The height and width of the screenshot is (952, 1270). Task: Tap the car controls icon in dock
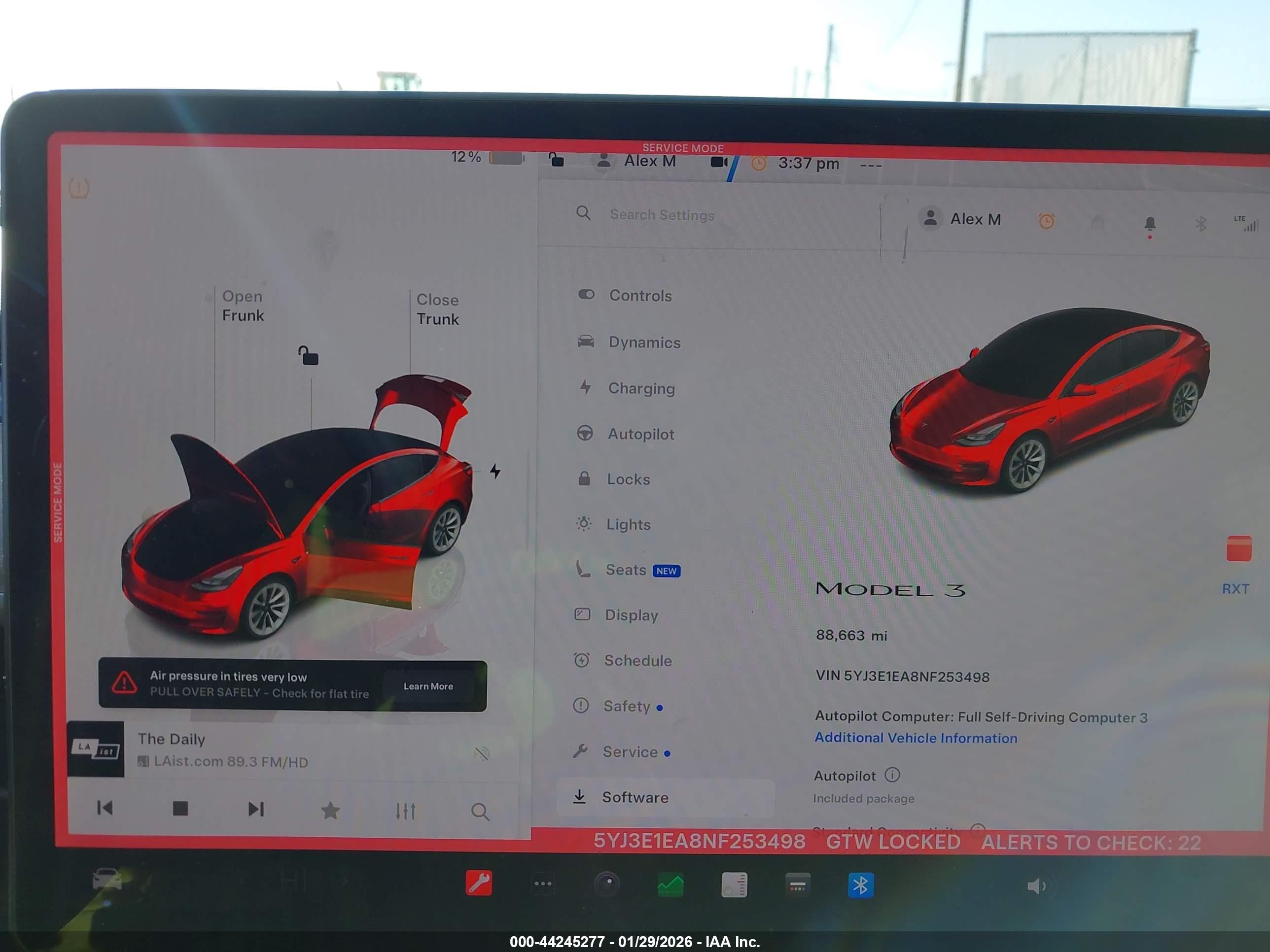(107, 879)
